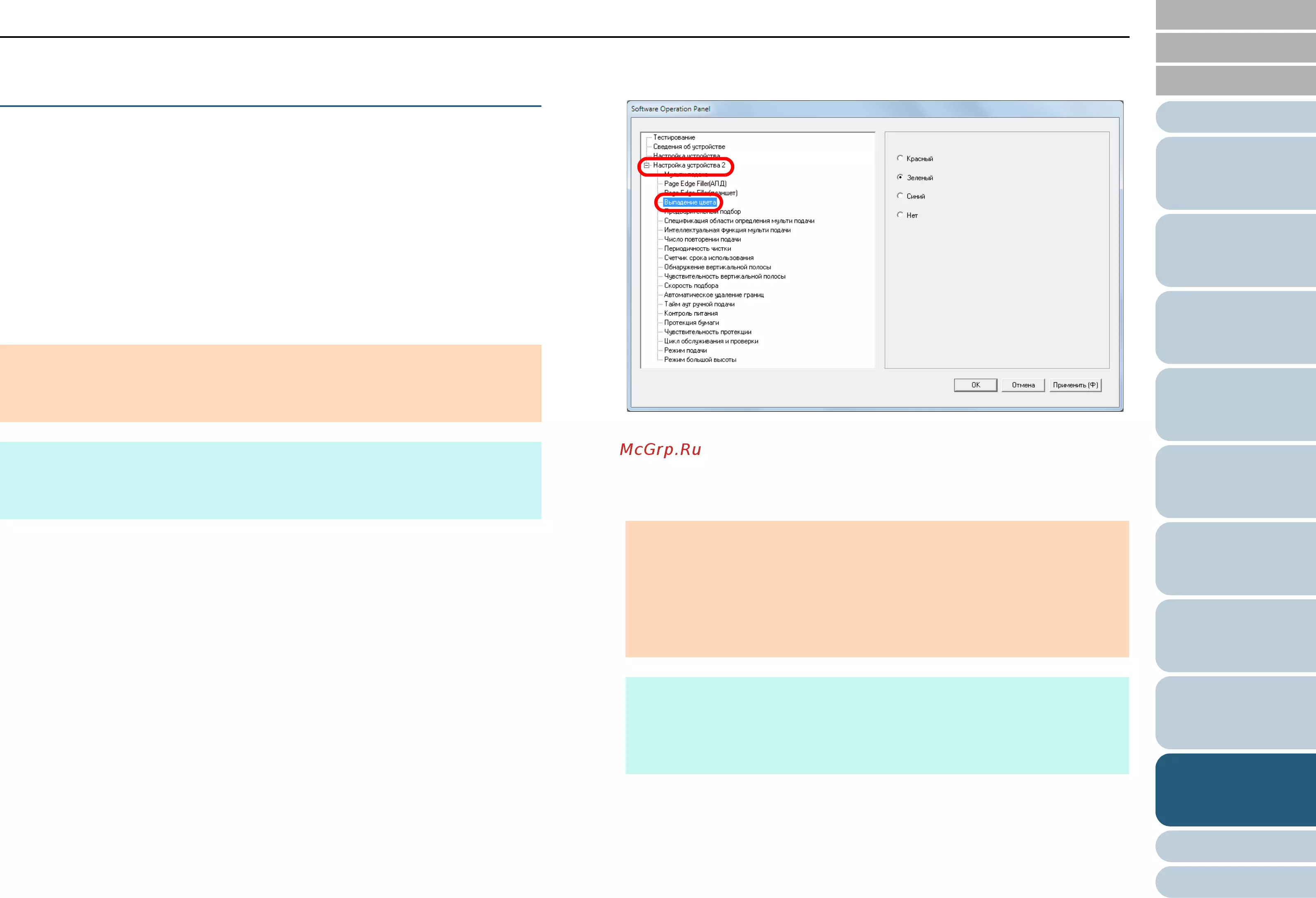Open the Тестирование tree item

click(x=674, y=137)
